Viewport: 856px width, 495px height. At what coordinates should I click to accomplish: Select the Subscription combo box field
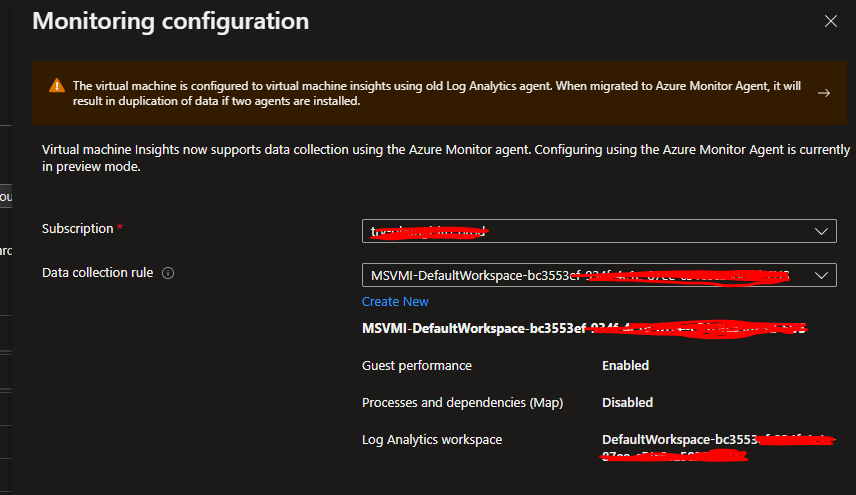click(x=599, y=231)
